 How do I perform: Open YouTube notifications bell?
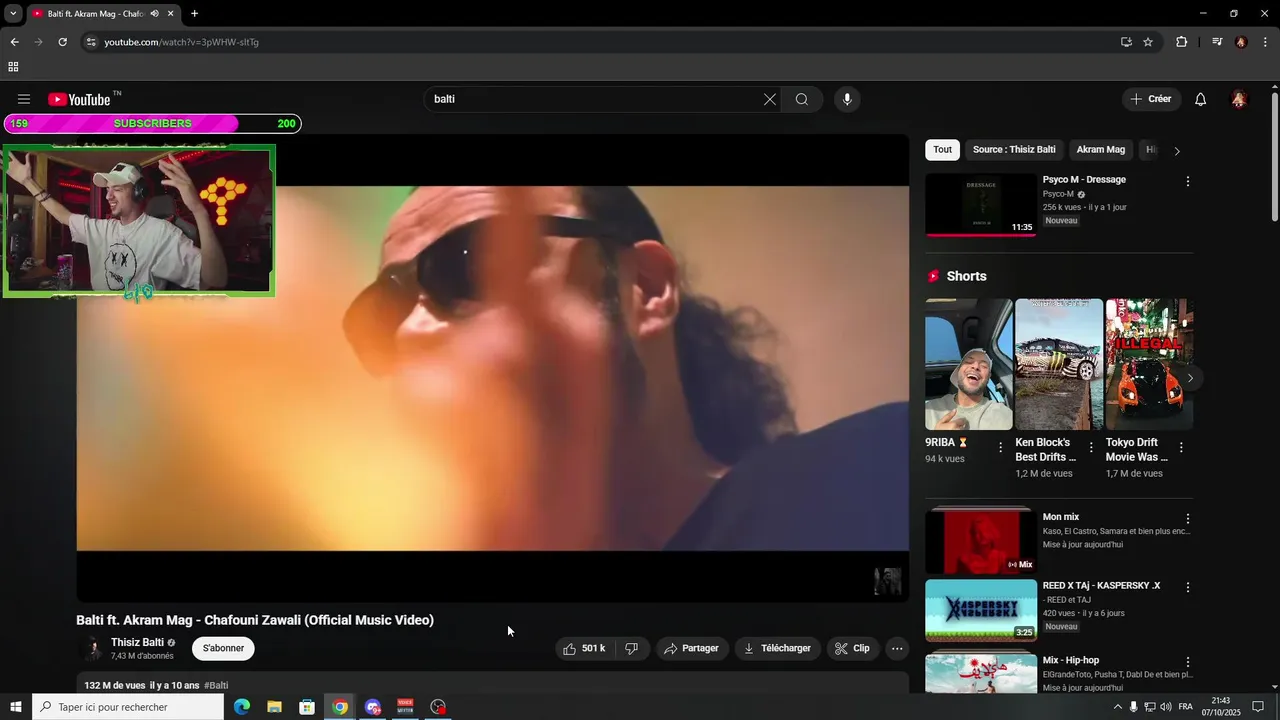pyautogui.click(x=1201, y=99)
